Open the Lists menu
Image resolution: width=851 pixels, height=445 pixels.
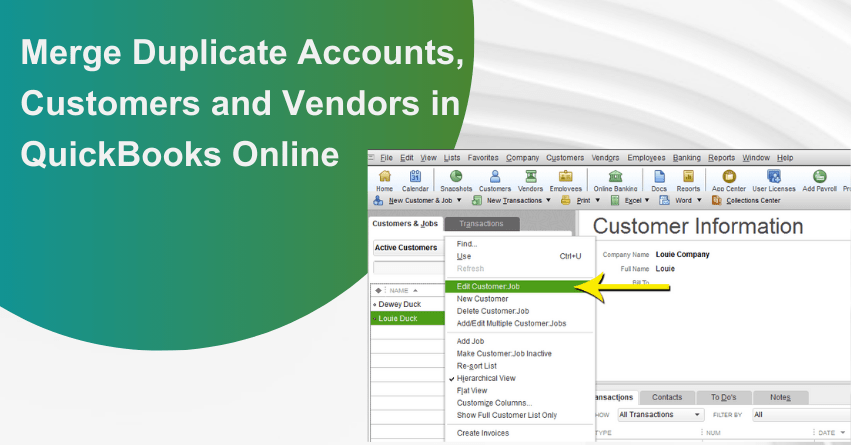(x=452, y=158)
